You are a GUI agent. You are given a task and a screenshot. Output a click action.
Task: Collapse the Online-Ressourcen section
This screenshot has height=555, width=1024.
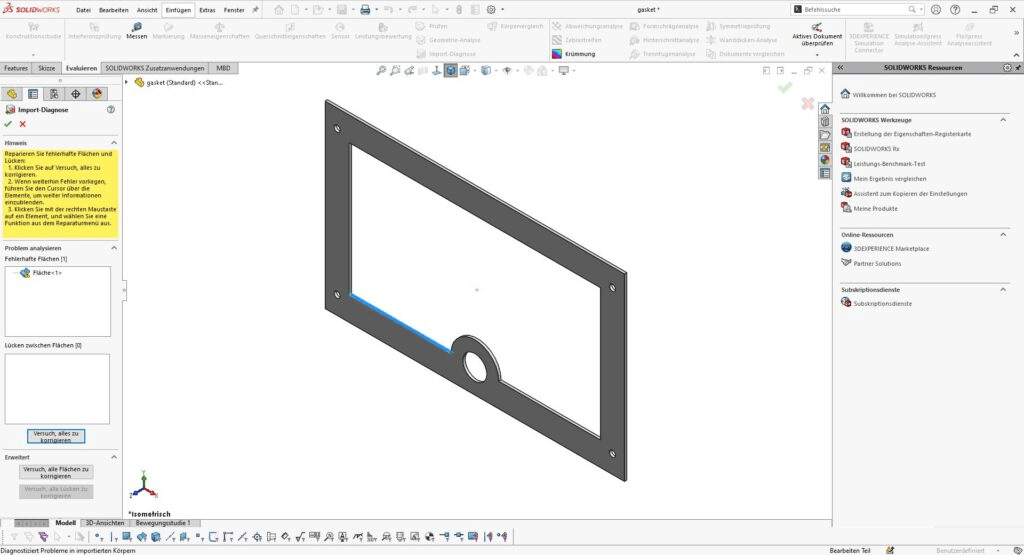coord(1003,234)
